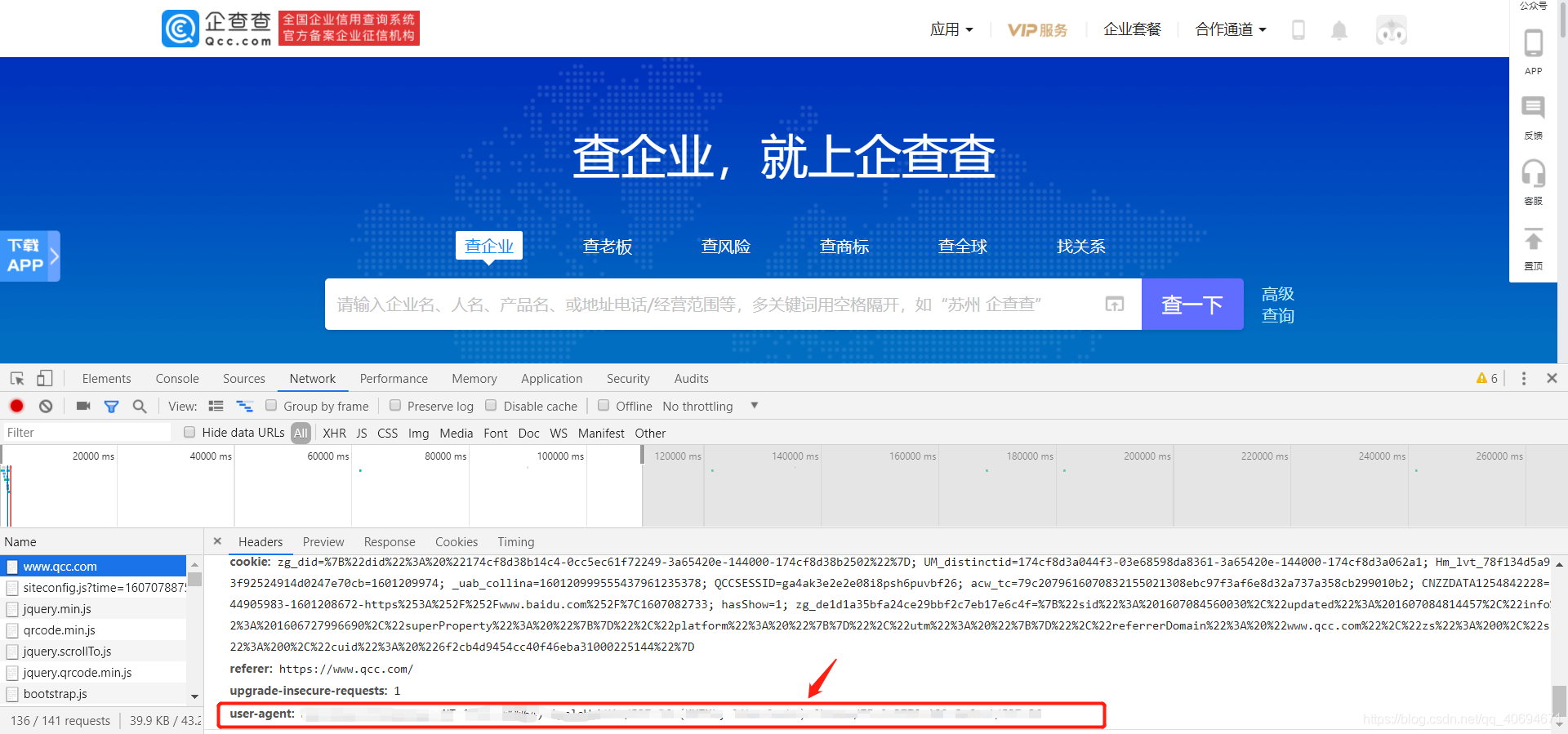
Task: Select the 查老板 search tab
Action: (x=608, y=247)
